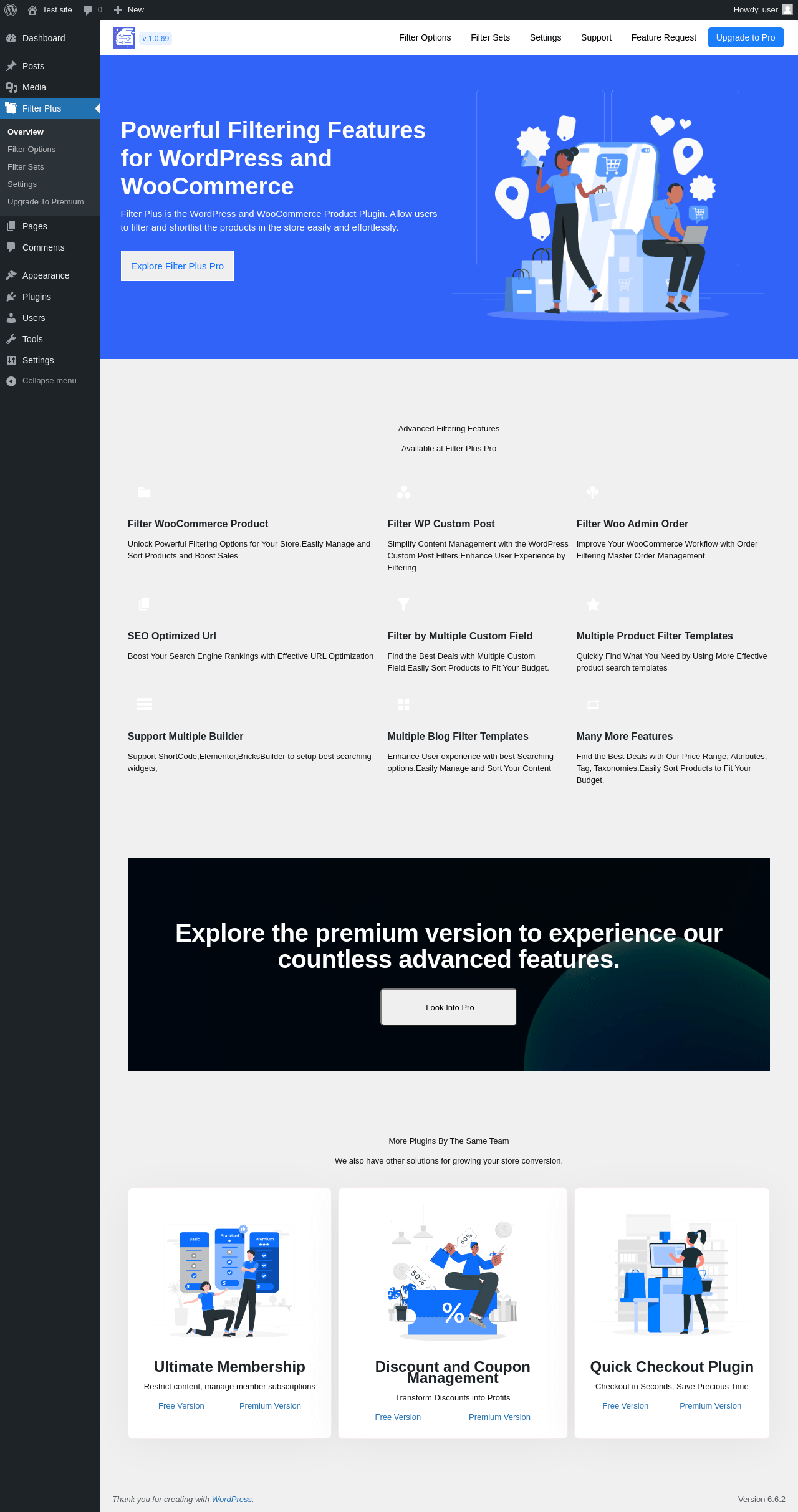Open the comments bubble in admin bar
This screenshot has height=1512, width=798.
(x=88, y=10)
